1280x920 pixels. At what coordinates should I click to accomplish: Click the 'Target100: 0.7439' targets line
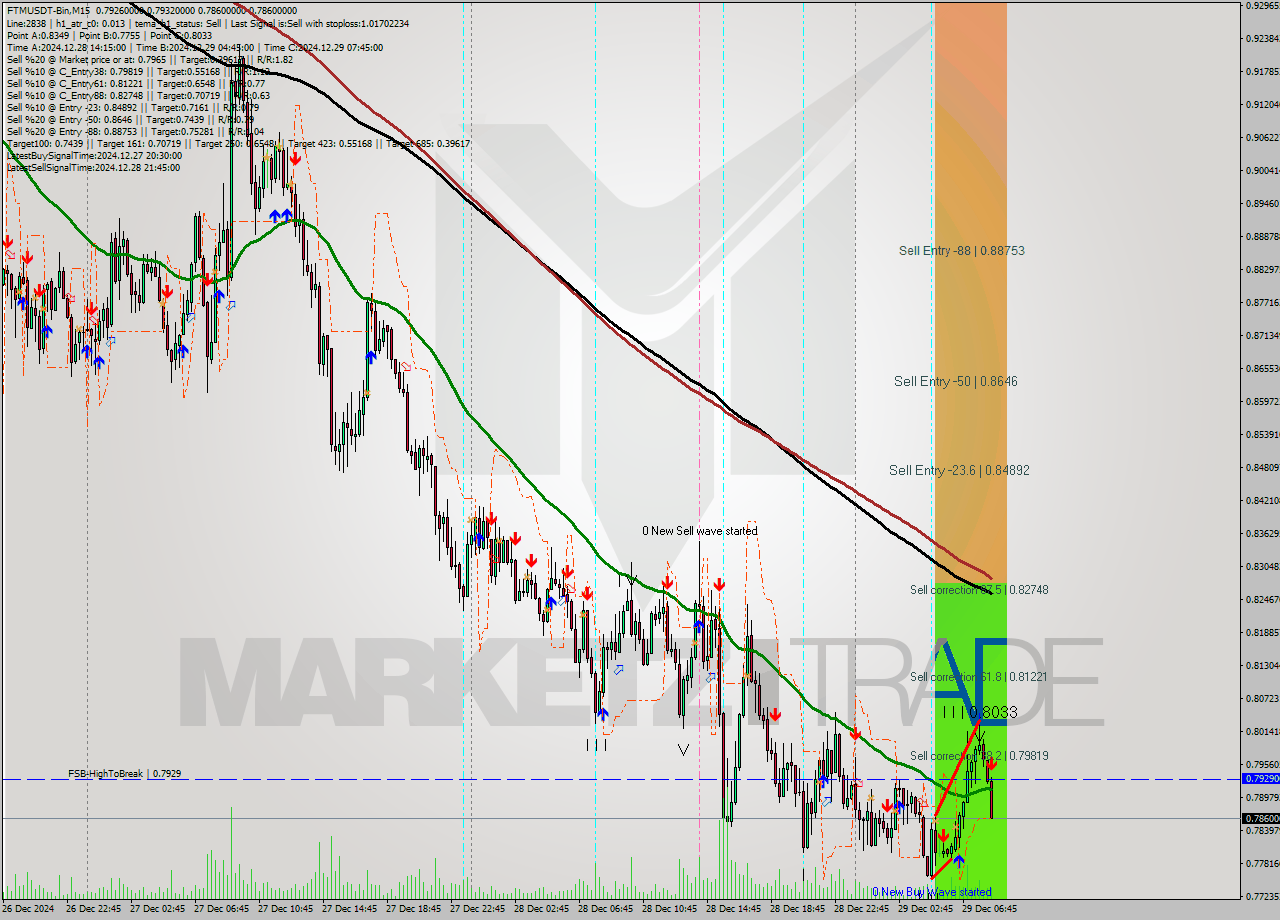[x=238, y=143]
